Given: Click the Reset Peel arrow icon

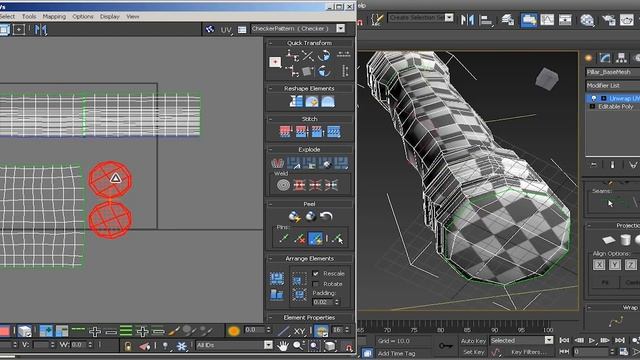Looking at the screenshot, I should [326, 216].
